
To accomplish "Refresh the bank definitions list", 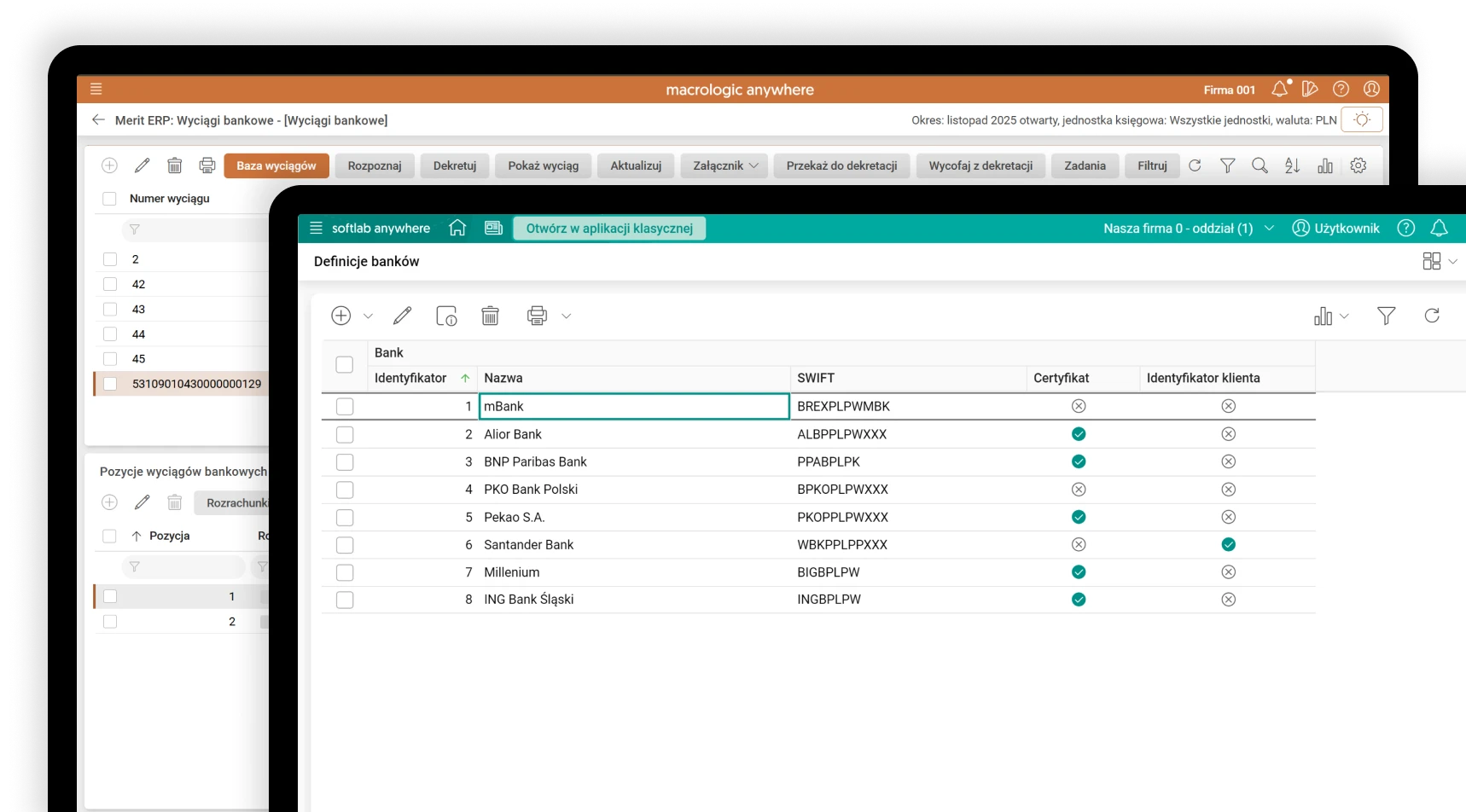I will pyautogui.click(x=1432, y=316).
